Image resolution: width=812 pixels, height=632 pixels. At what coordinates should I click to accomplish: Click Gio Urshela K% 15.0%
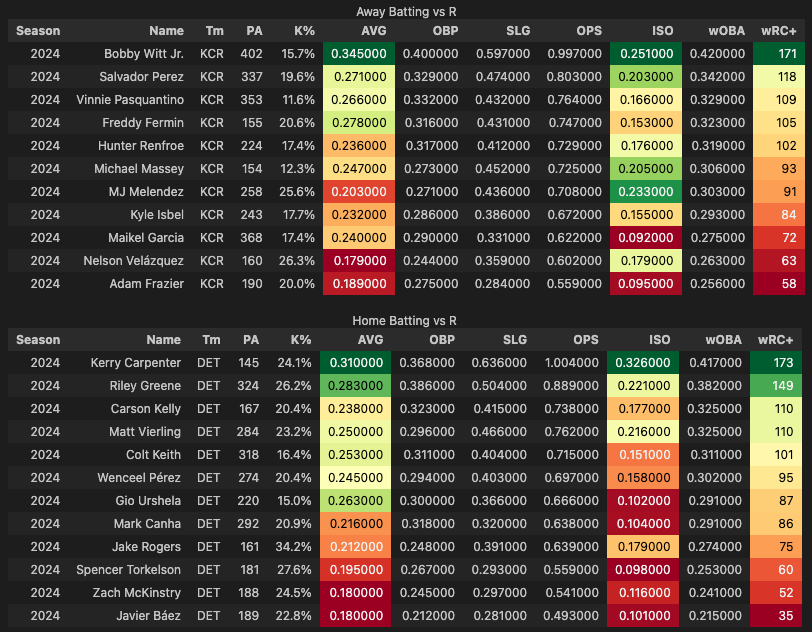tap(294, 501)
